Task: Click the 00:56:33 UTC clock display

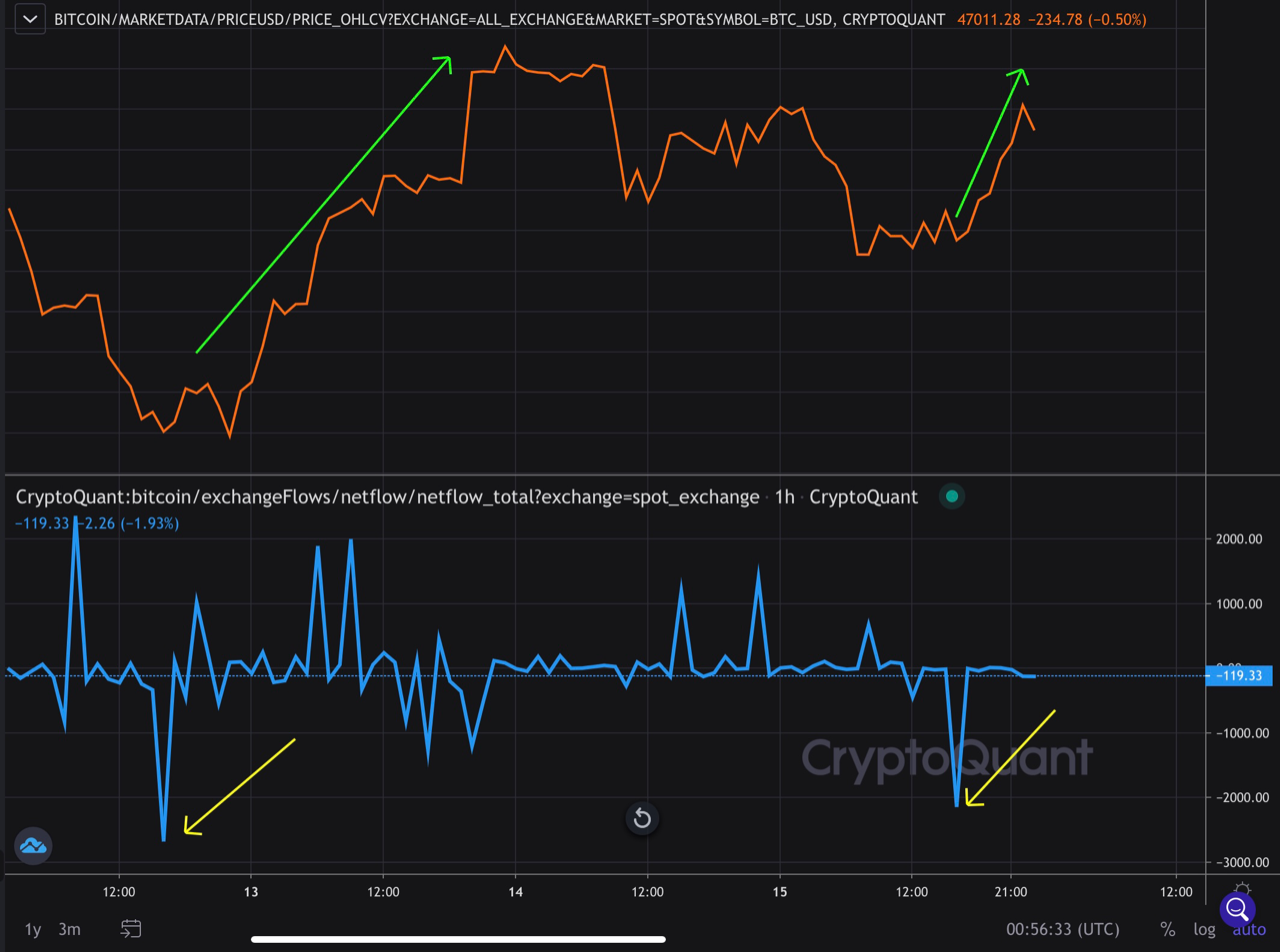Action: [x=1061, y=929]
